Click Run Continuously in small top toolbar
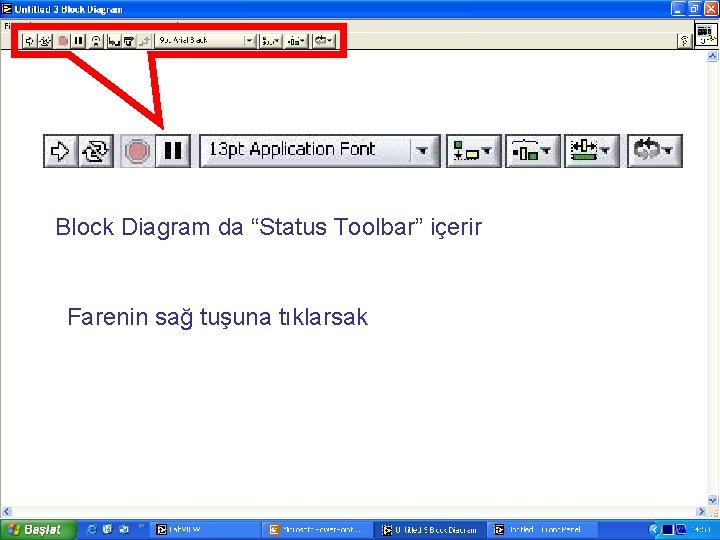The width and height of the screenshot is (720, 540). tap(45, 41)
